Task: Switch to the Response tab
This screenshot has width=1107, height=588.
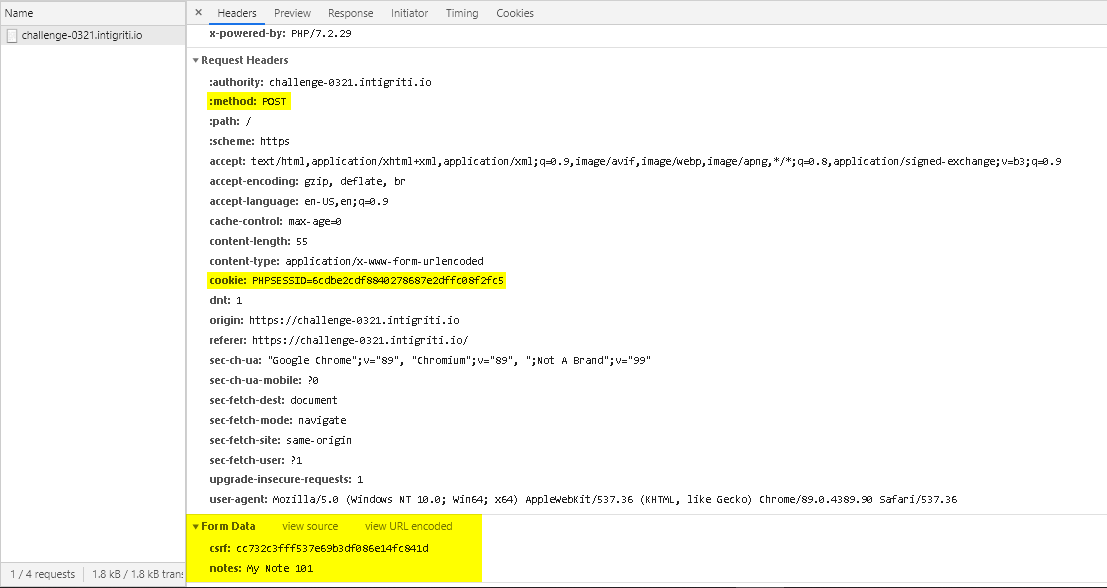Action: (x=350, y=13)
